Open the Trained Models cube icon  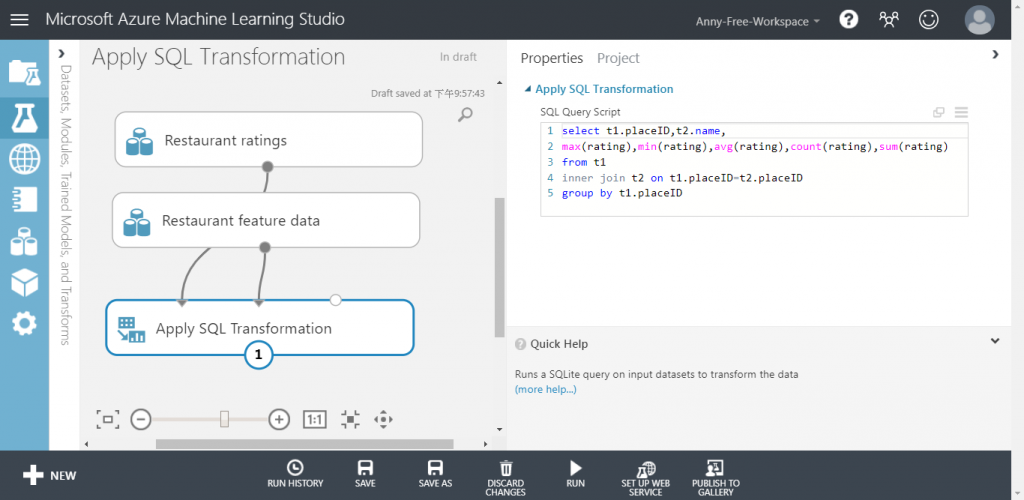pos(24,283)
